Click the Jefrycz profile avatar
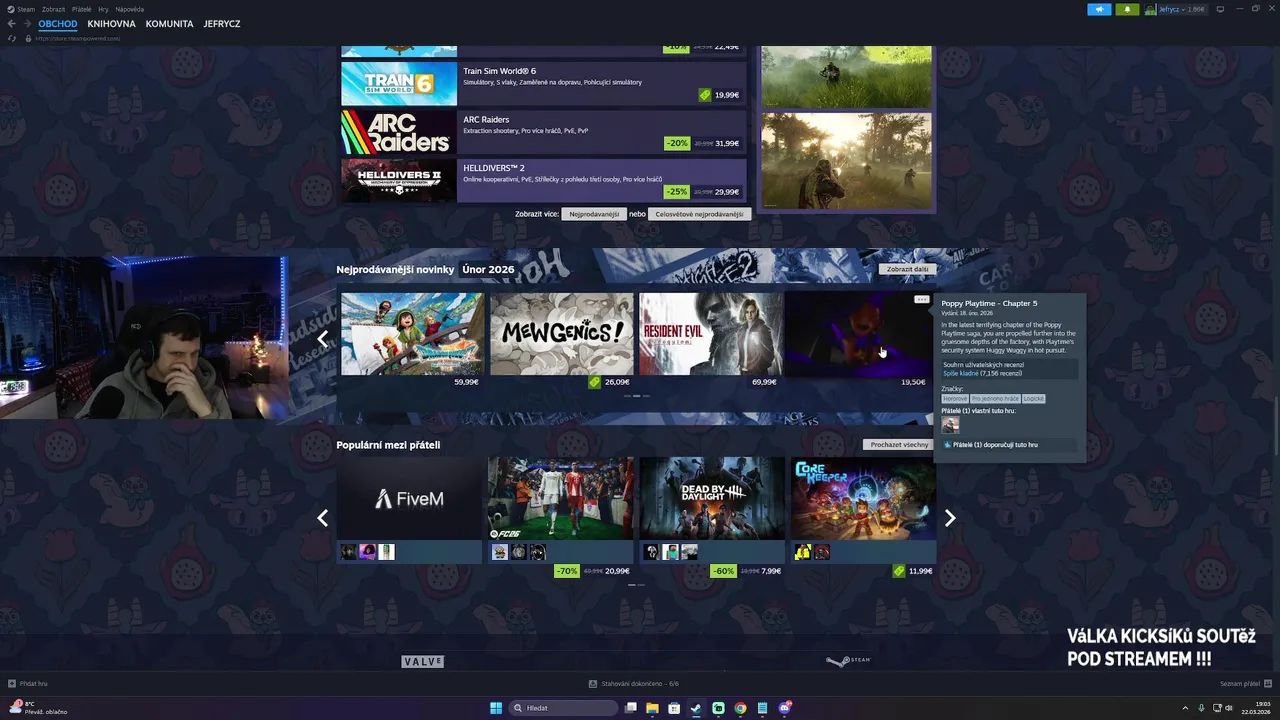This screenshot has height=720, width=1280. (x=1151, y=9)
